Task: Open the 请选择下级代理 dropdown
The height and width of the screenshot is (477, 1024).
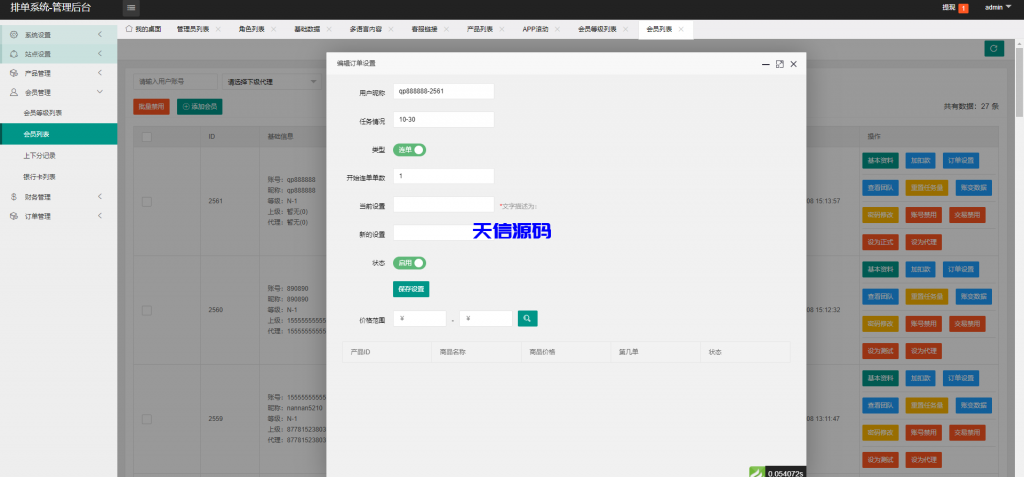Action: 272,82
